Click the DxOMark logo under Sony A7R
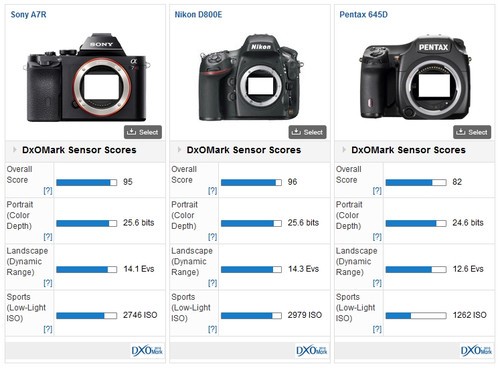 [x=147, y=351]
